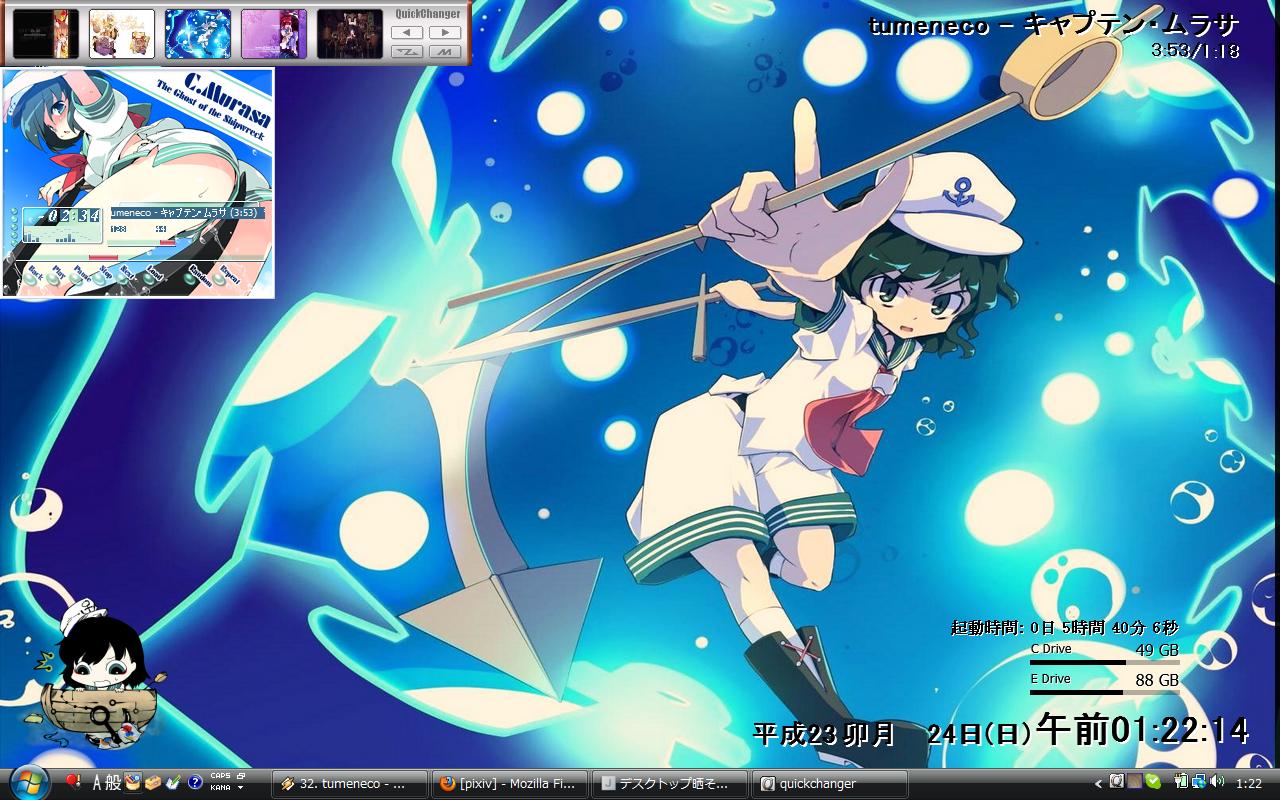Click the '49 GB' C Drive value
Screen dimensions: 1280x800
[x=1157, y=650]
